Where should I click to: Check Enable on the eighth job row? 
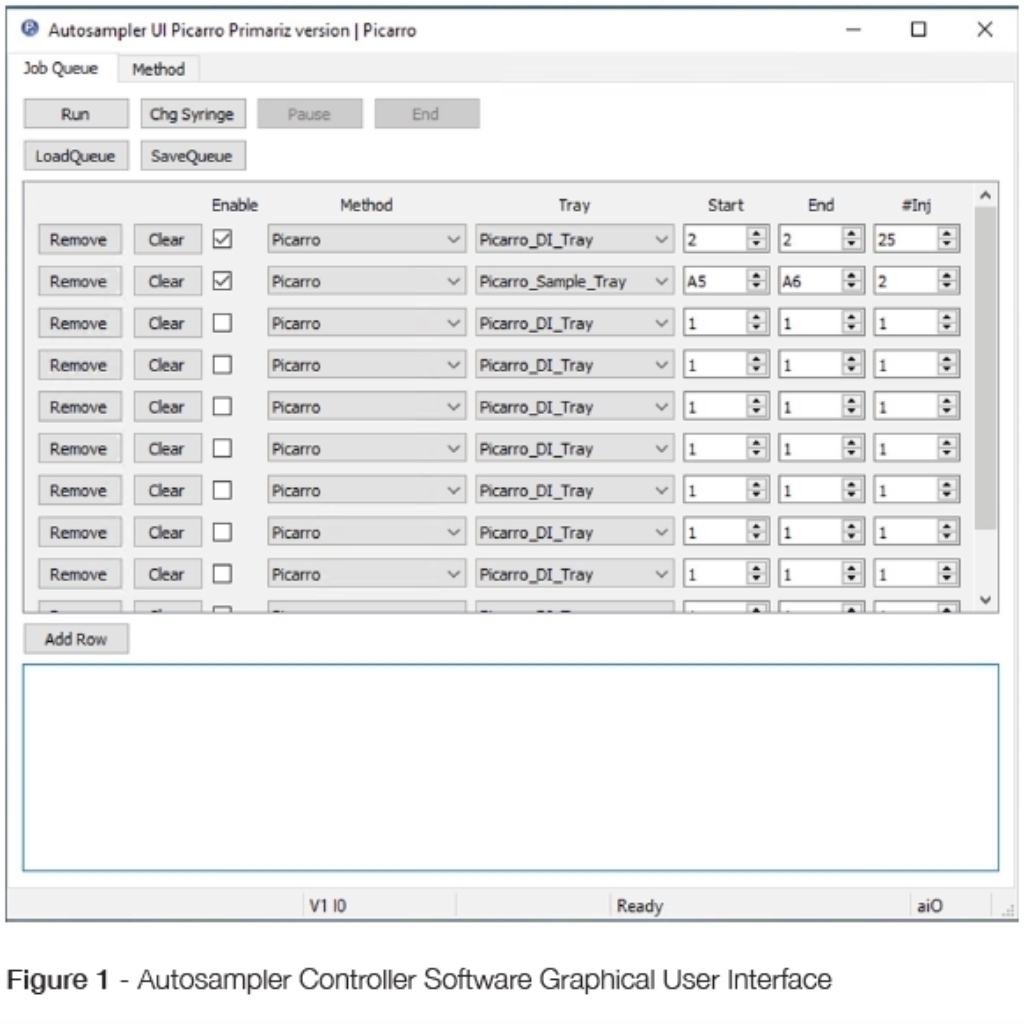coord(222,532)
